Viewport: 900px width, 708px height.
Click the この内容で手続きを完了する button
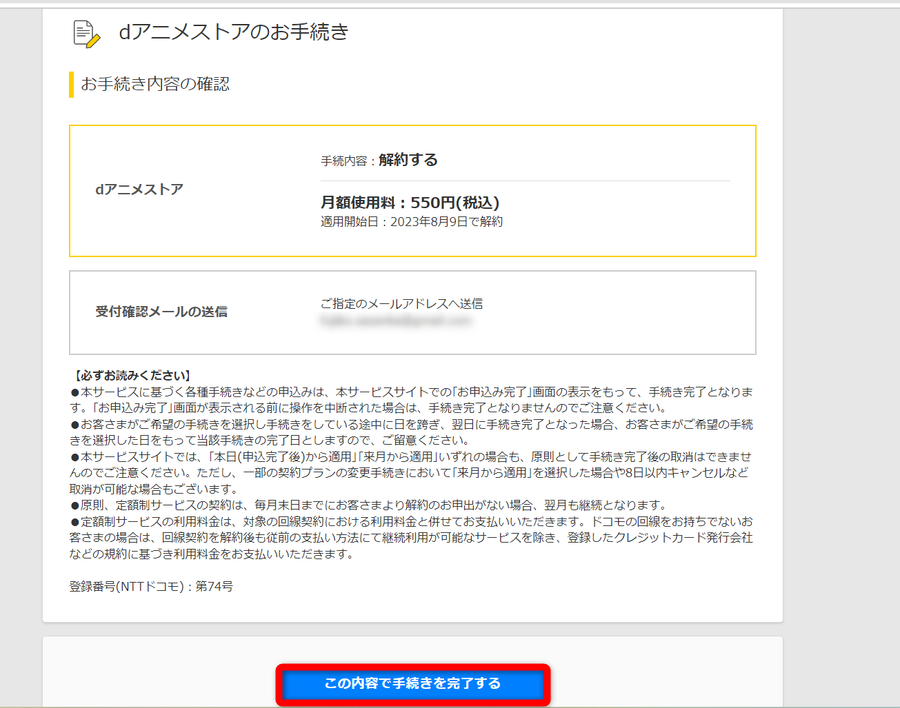coord(413,684)
